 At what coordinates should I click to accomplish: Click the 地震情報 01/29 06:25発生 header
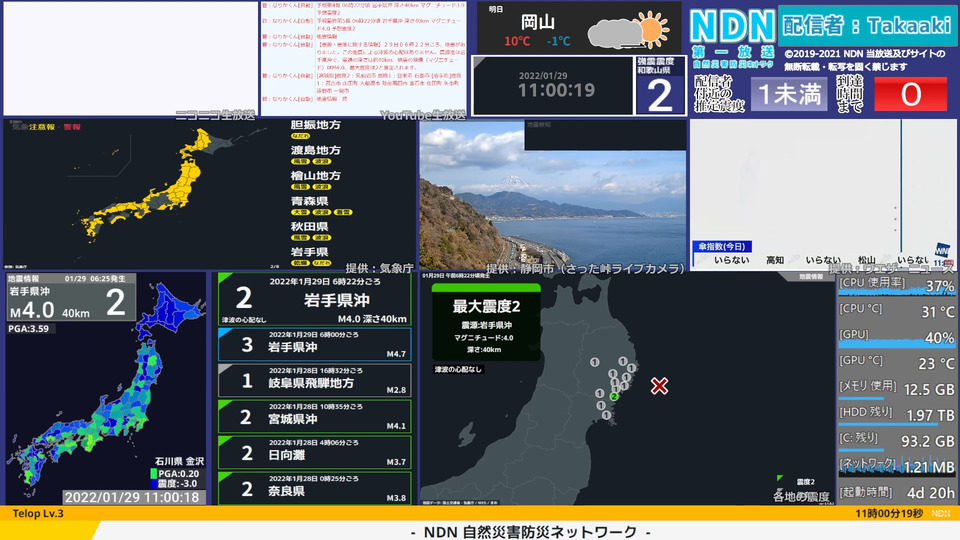71,279
